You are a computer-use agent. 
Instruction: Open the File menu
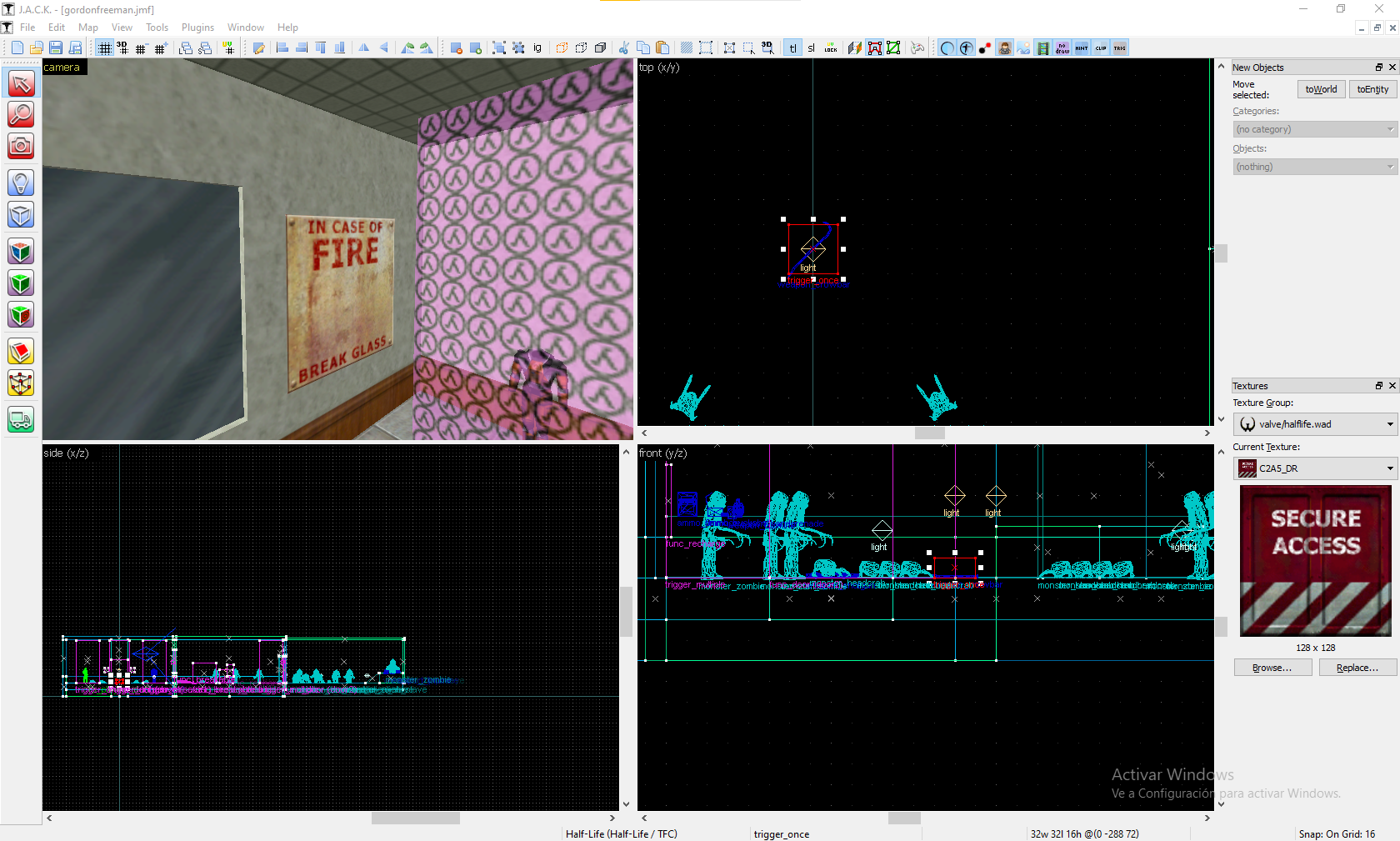(27, 28)
